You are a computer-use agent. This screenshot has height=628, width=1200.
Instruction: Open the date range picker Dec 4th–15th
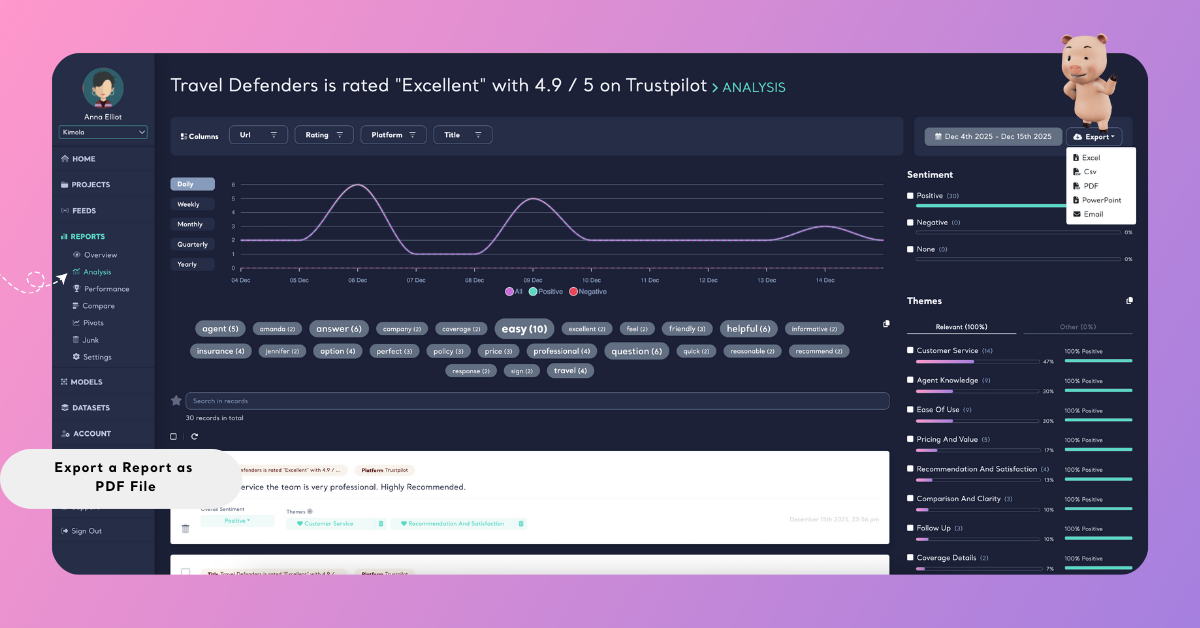(991, 136)
